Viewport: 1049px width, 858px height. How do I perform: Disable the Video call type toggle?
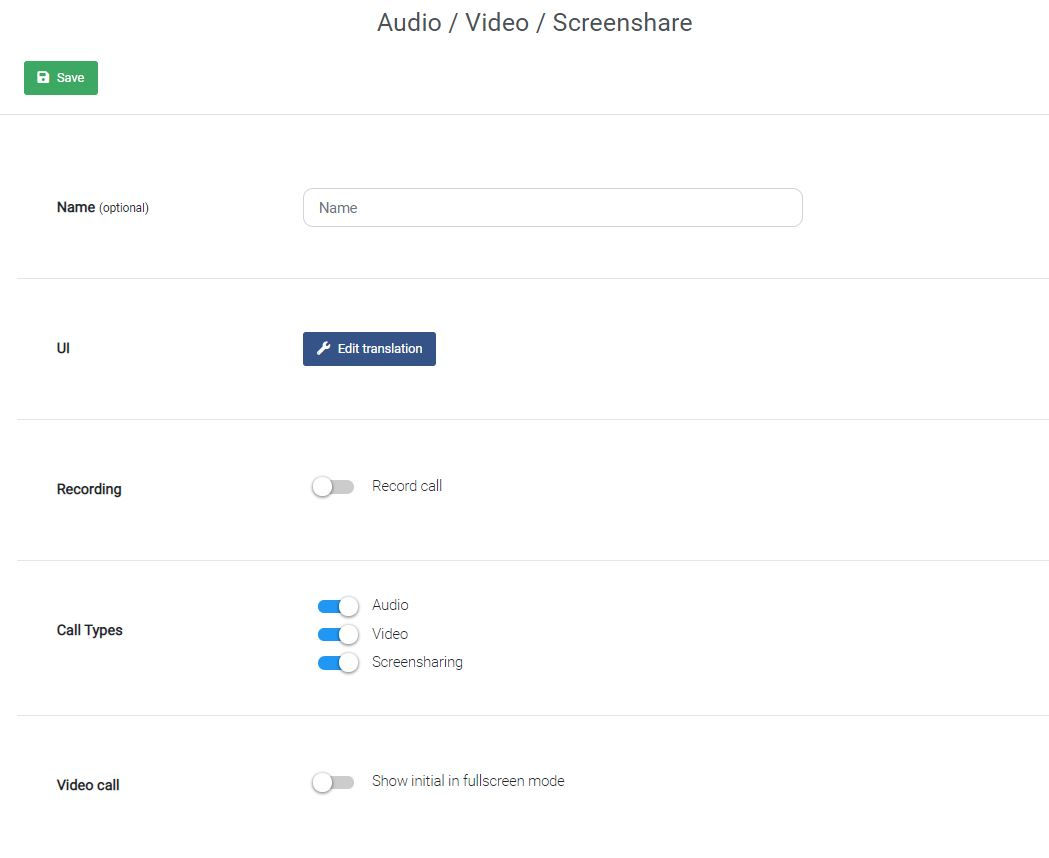(x=338, y=634)
